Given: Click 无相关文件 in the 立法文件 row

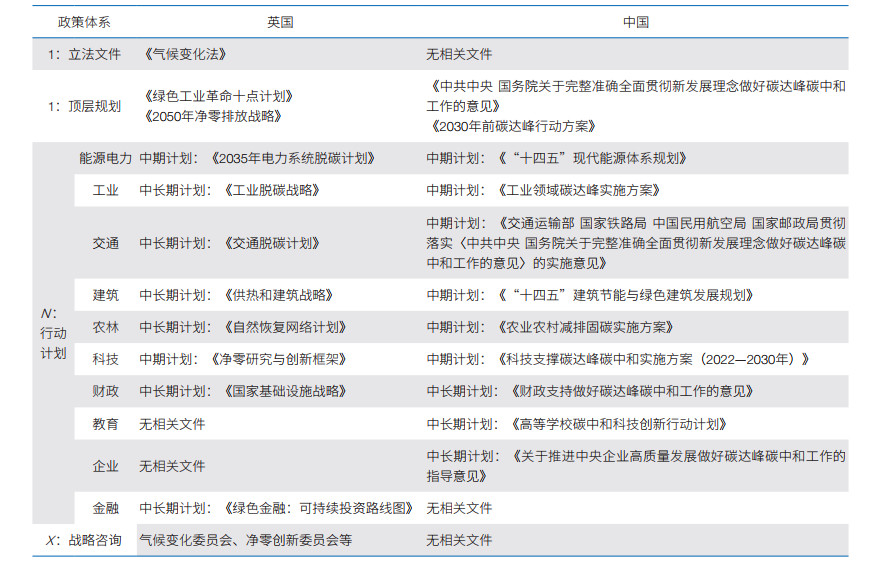Looking at the screenshot, I should coord(459,54).
